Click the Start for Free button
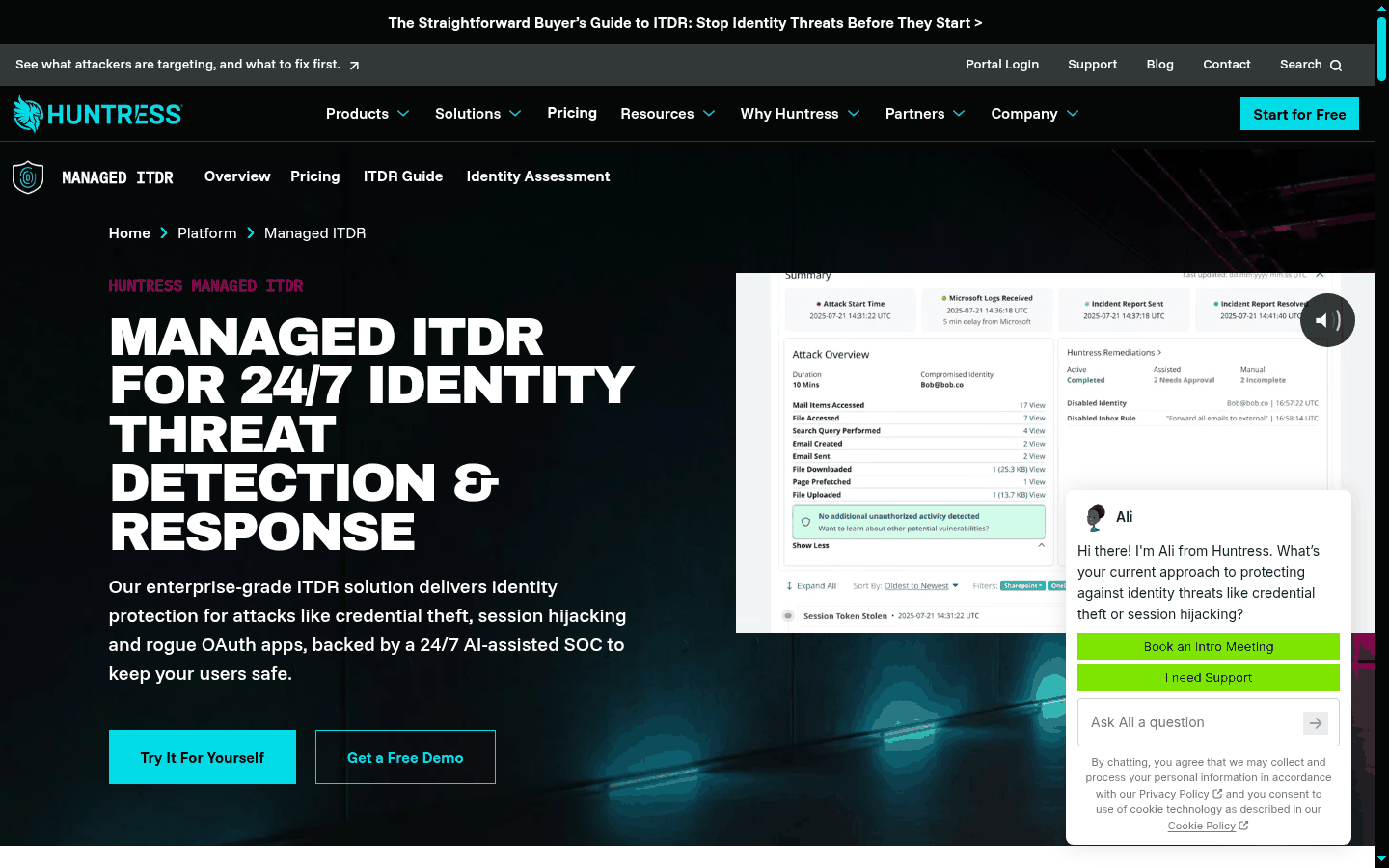Image resolution: width=1389 pixels, height=868 pixels. coord(1299,114)
